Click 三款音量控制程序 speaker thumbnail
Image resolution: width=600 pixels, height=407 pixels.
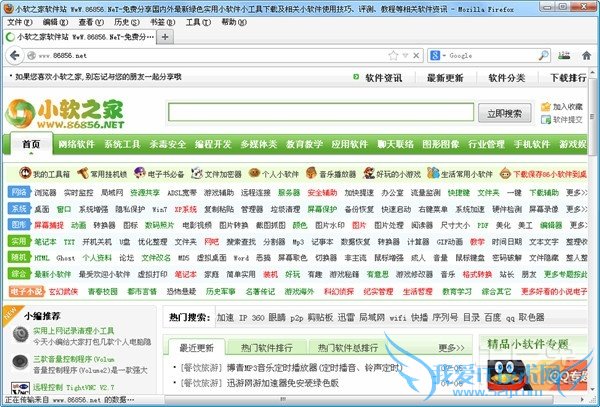coord(20,362)
